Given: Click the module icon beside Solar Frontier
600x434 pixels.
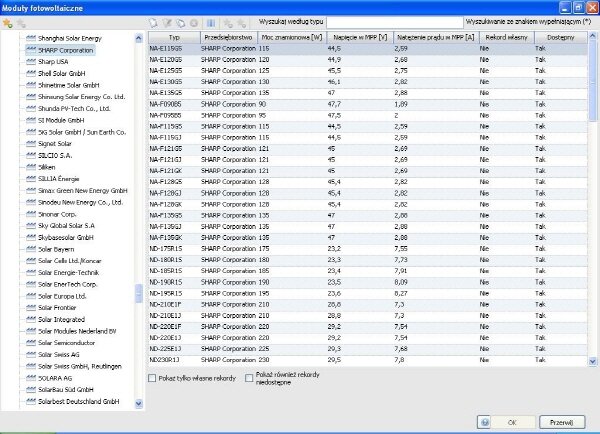Looking at the screenshot, I should point(30,308).
